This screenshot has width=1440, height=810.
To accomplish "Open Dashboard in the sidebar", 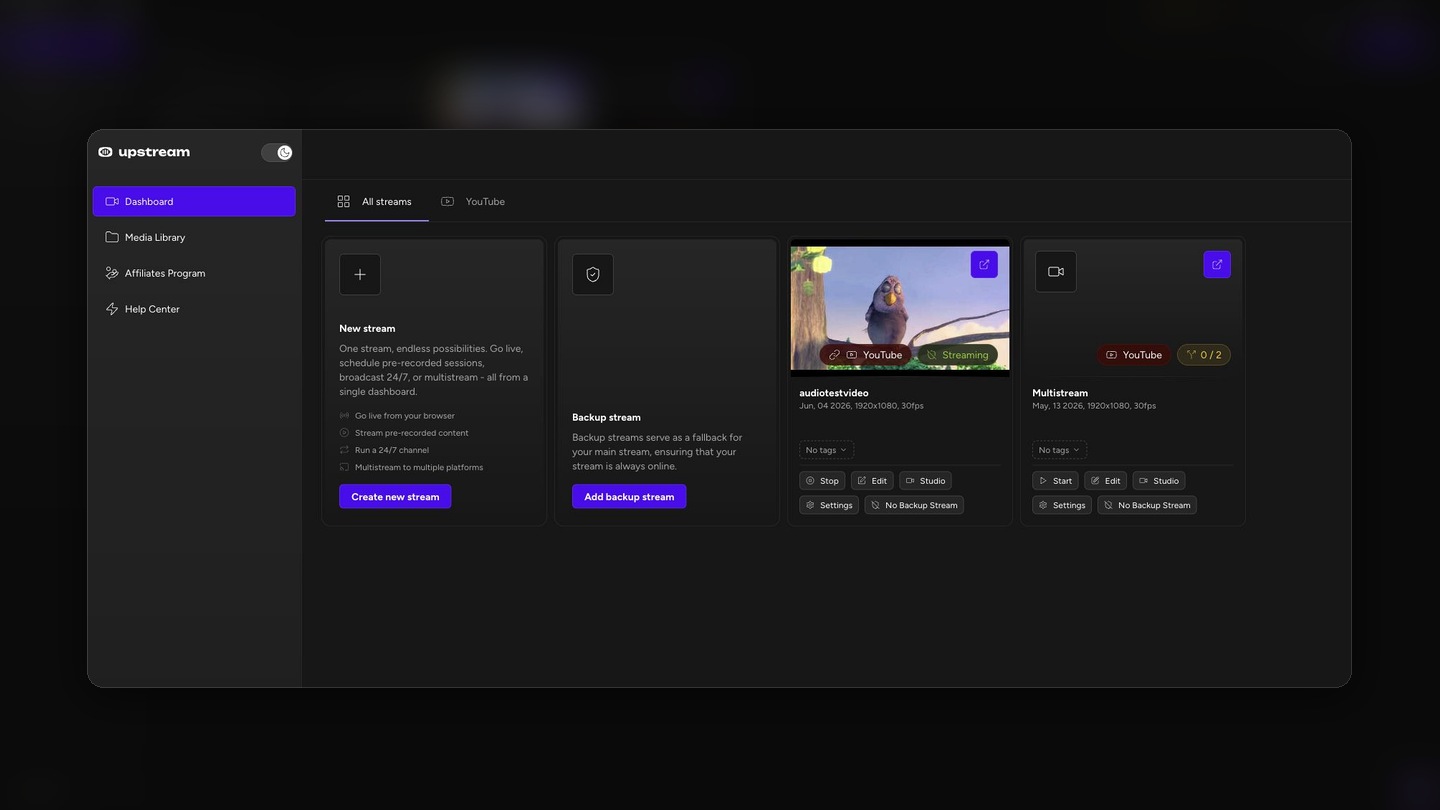I will coord(194,201).
